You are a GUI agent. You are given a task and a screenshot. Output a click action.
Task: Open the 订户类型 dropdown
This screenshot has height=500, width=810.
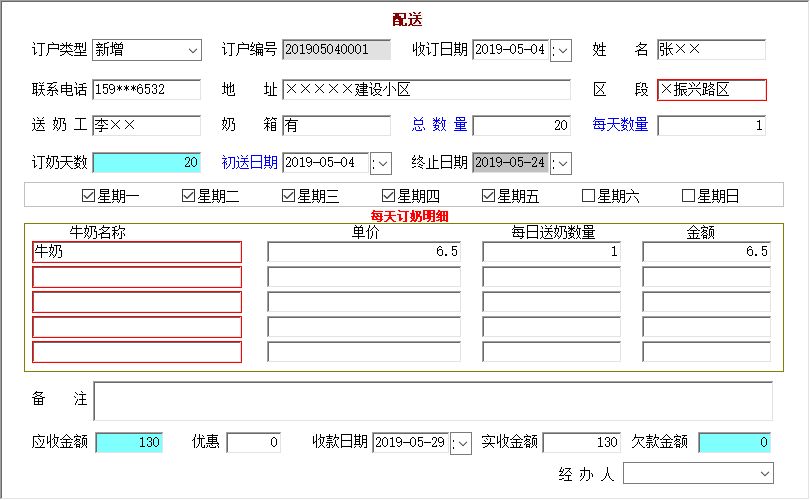point(193,50)
